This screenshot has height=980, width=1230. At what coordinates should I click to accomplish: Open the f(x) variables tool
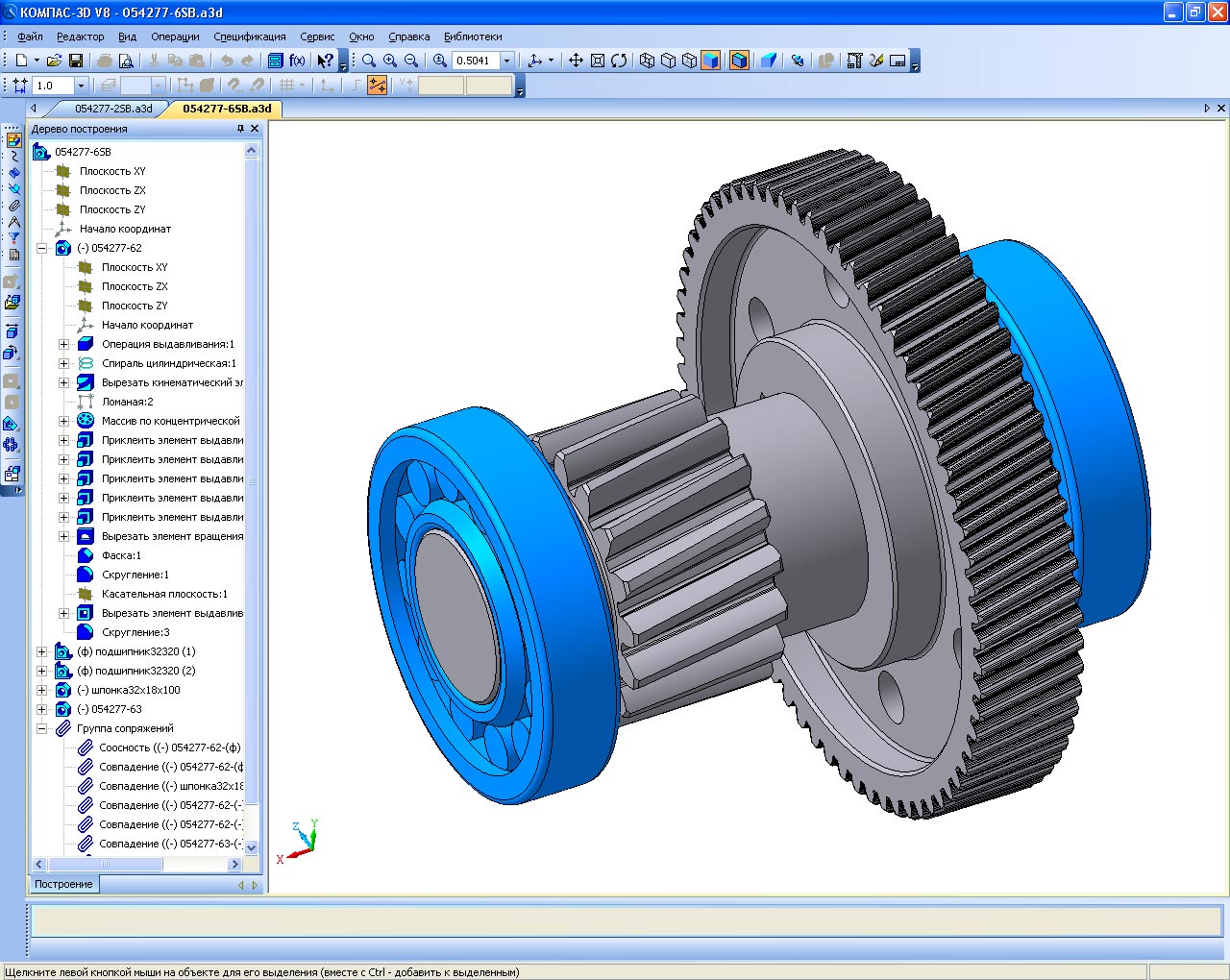297,61
